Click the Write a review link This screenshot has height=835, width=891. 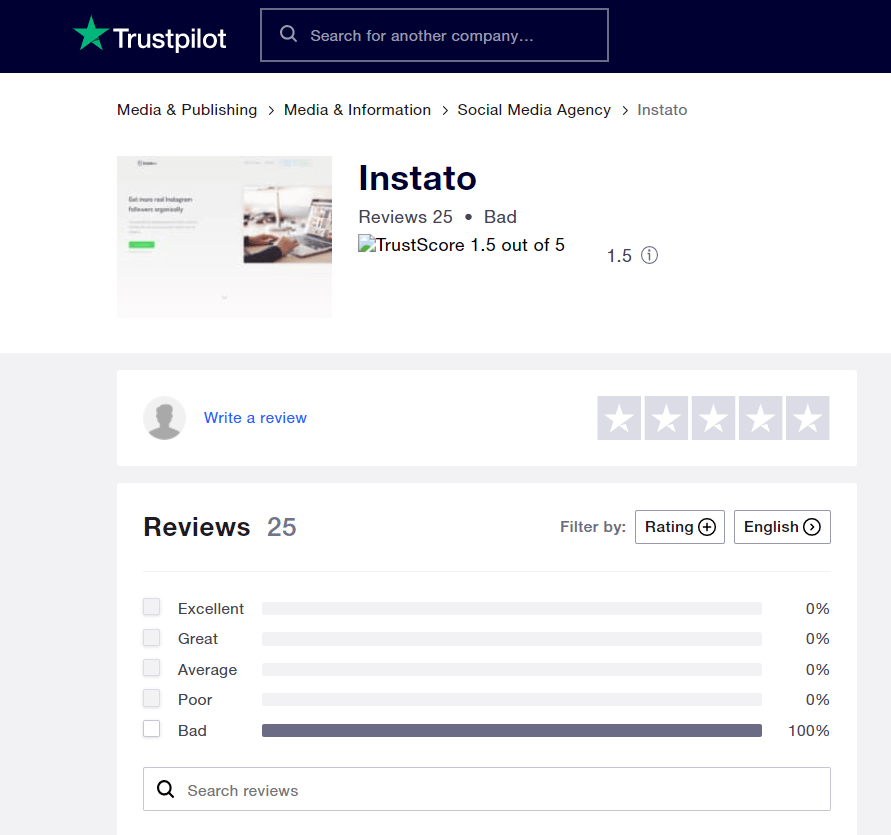(255, 418)
